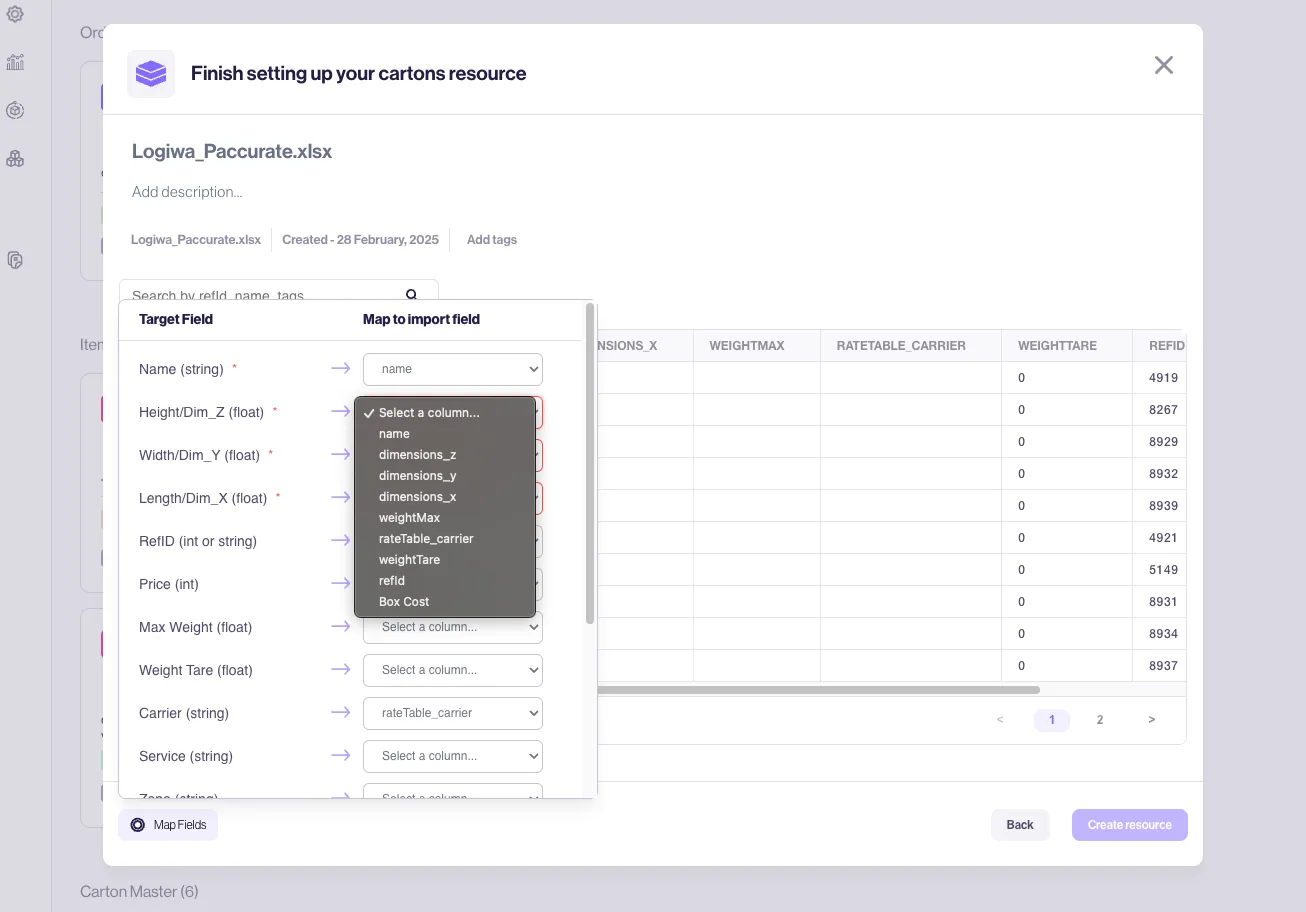1306x912 pixels.
Task: Click the table's horizontal scrollbar
Action: tap(818, 690)
